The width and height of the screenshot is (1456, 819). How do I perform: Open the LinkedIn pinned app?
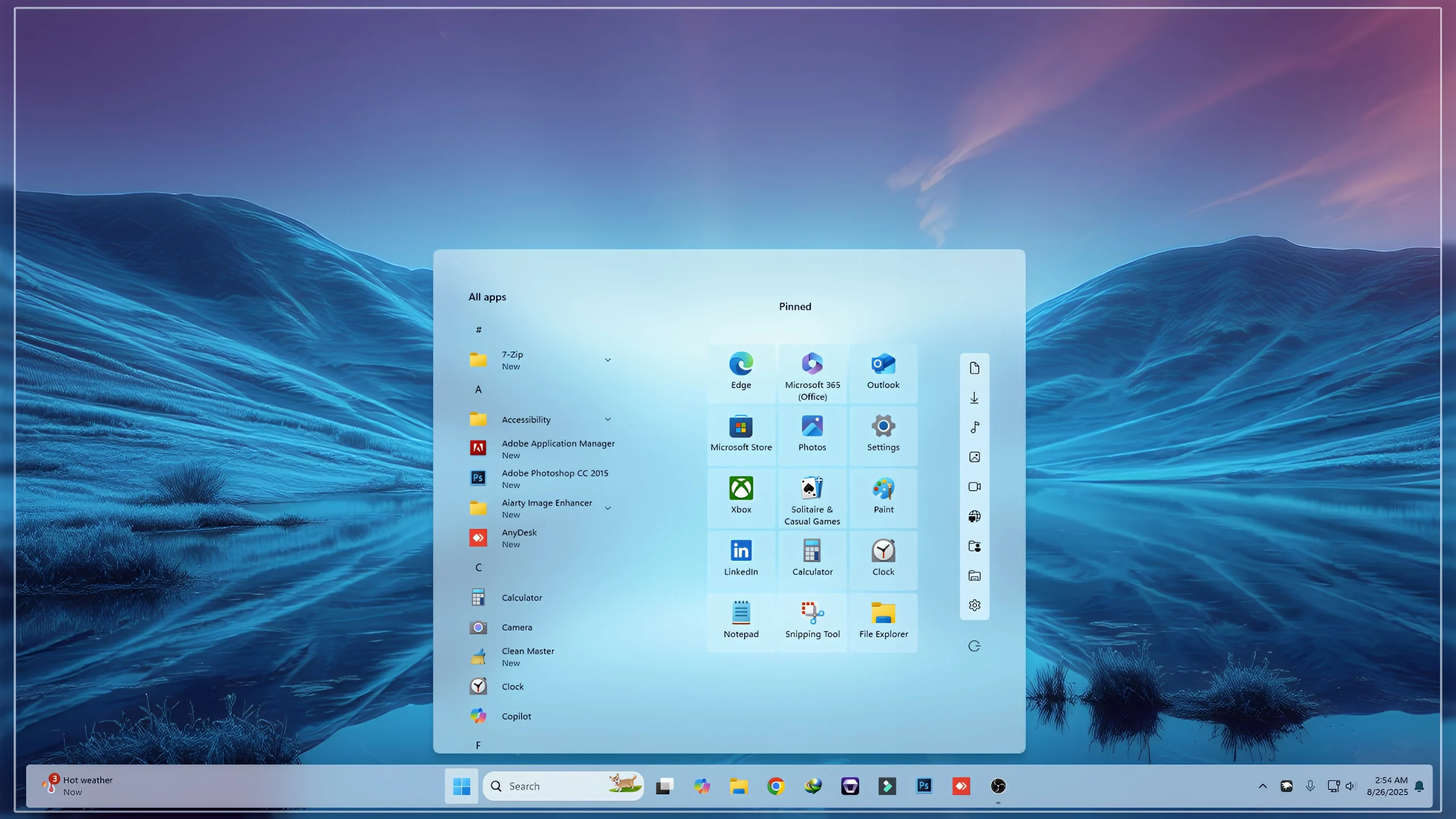(741, 560)
